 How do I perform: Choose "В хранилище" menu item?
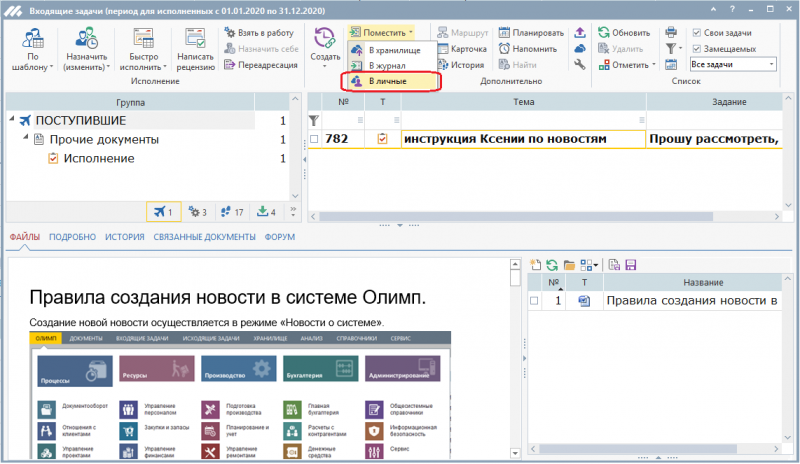tap(392, 50)
